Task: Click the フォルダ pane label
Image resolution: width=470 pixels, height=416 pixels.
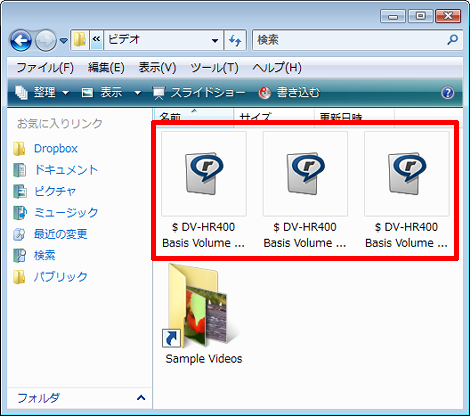Action: (38, 398)
